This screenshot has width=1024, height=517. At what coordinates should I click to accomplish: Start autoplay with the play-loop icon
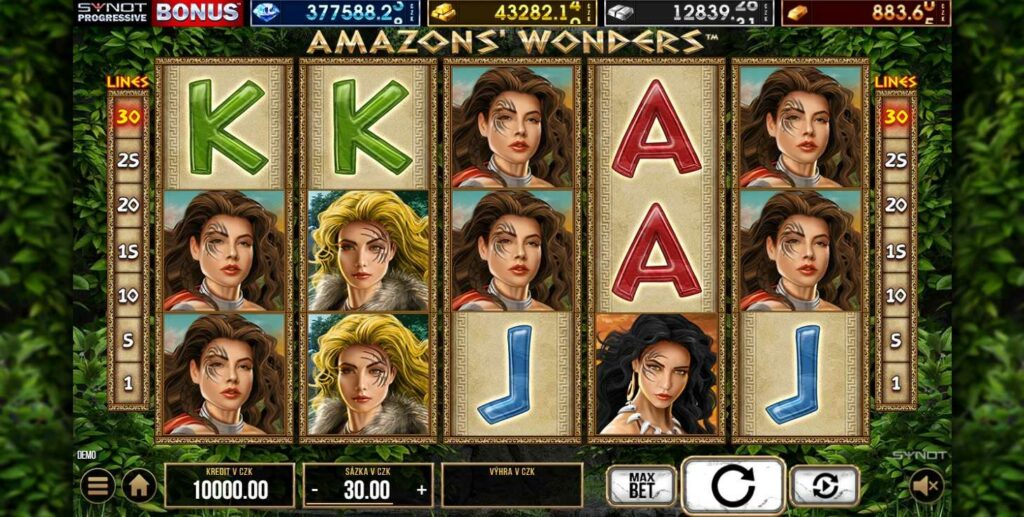[824, 486]
